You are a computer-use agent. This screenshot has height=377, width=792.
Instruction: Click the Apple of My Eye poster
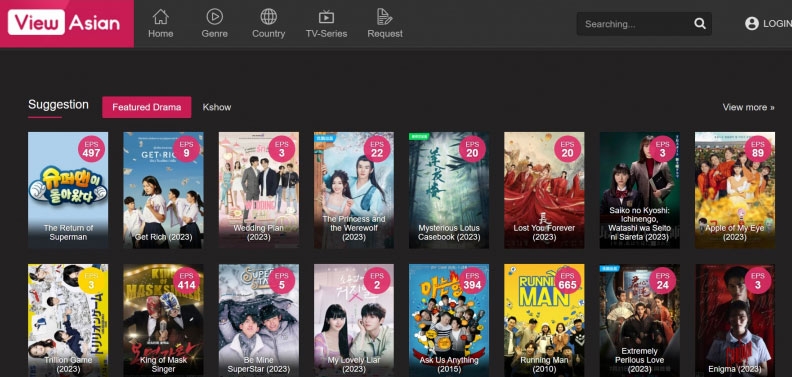pos(734,190)
